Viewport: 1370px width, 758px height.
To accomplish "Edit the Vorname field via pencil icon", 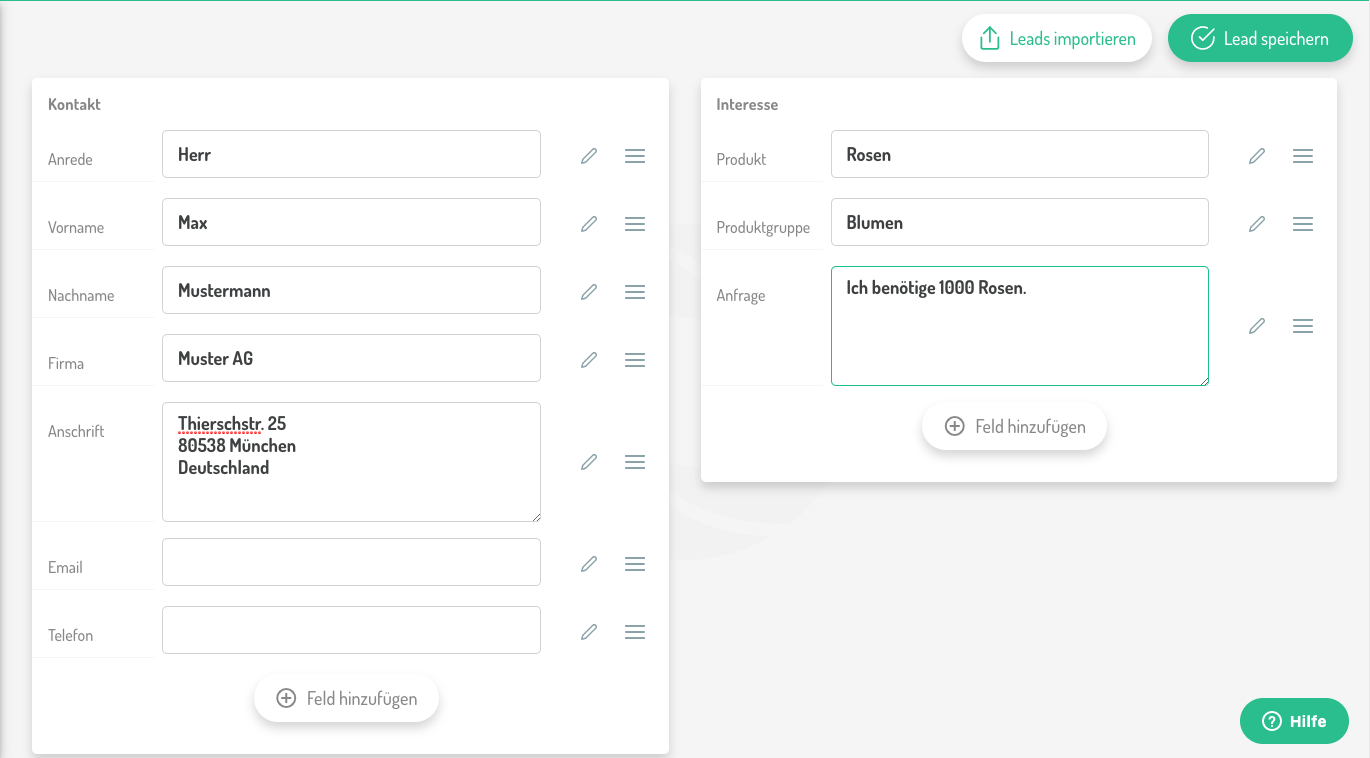I will tap(589, 224).
